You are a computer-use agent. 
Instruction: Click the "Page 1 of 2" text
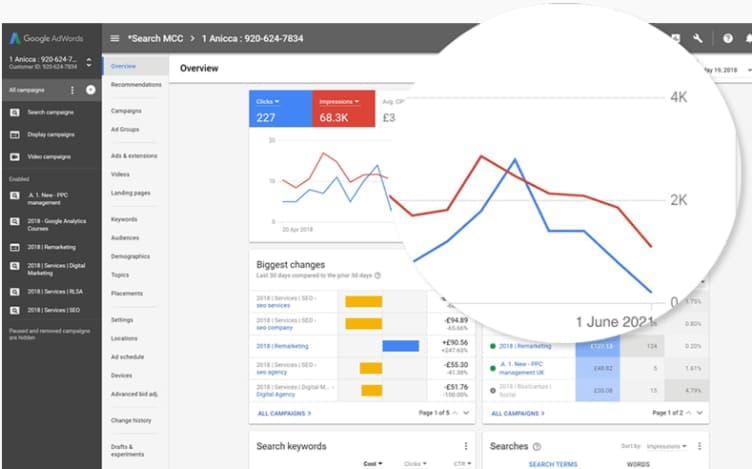pyautogui.click(x=668, y=413)
